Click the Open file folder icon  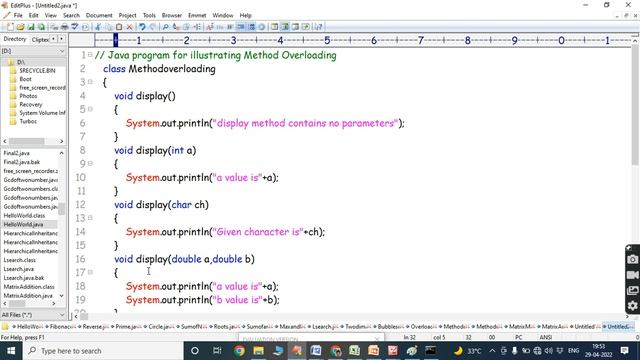(20, 27)
